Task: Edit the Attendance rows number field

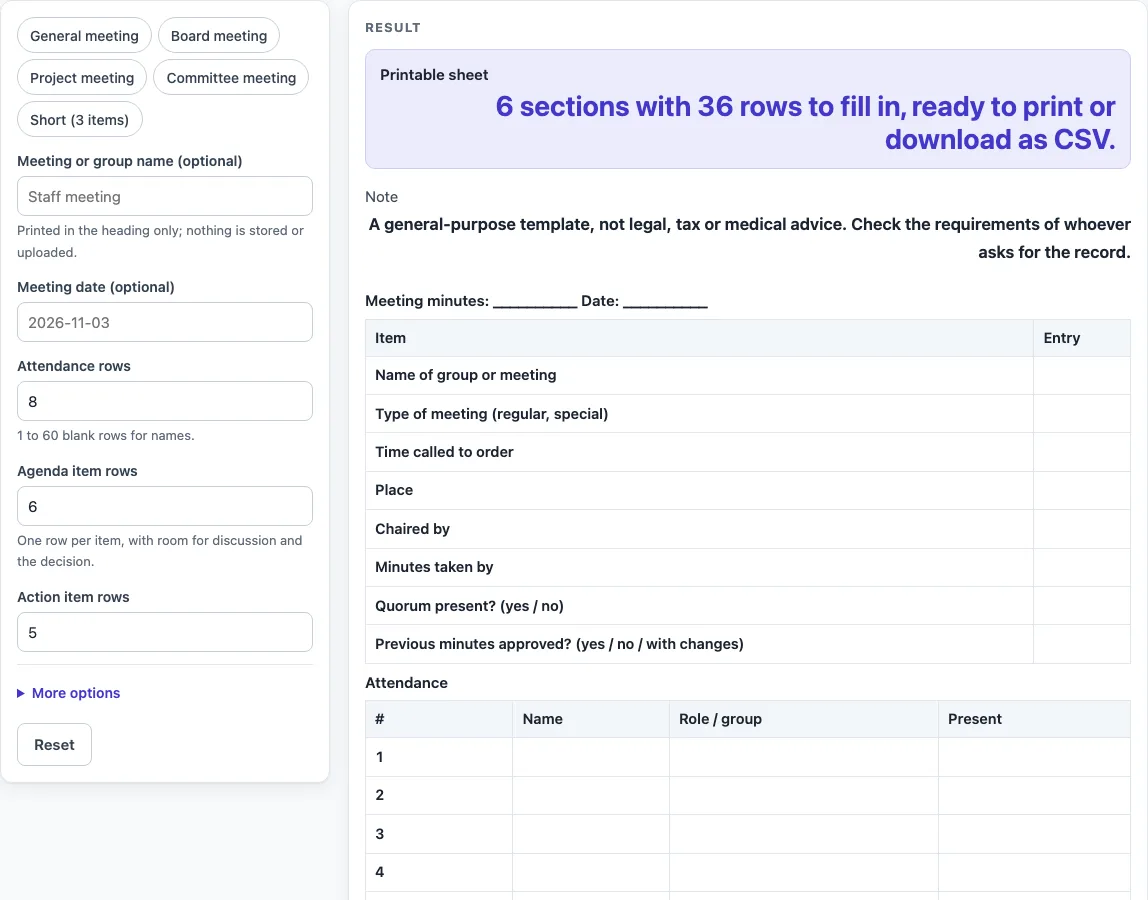Action: 165,401
